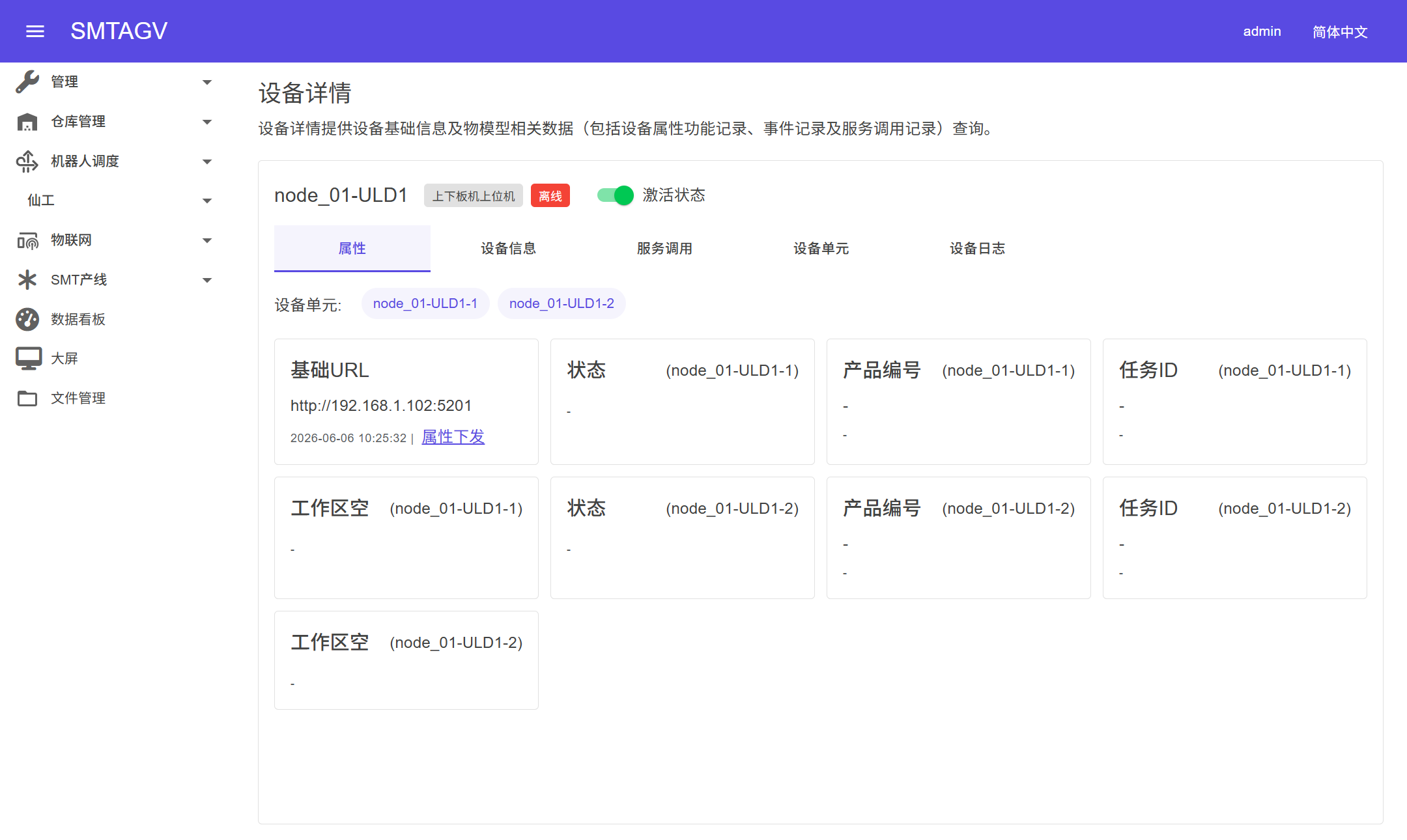
Task: Click the robot dispatch icon for 机器人调度
Action: pyautogui.click(x=27, y=161)
